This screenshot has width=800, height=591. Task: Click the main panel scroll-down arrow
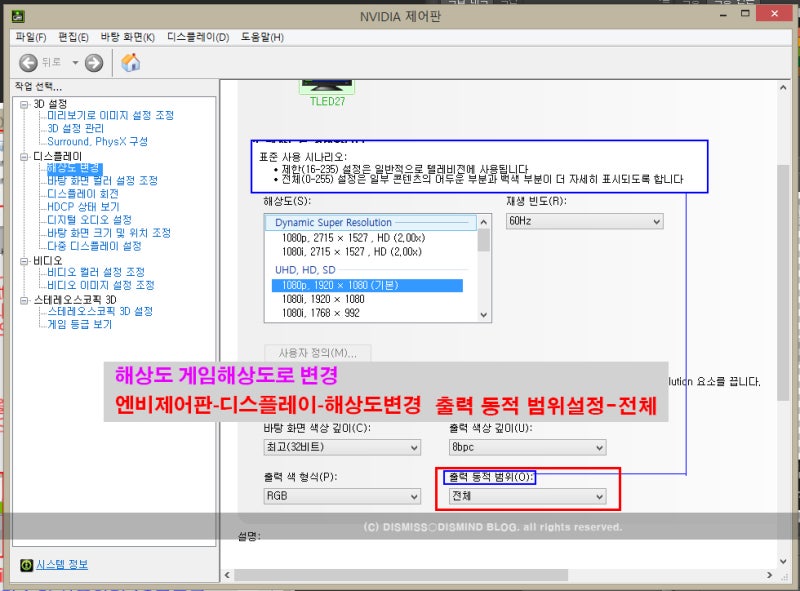(x=783, y=561)
